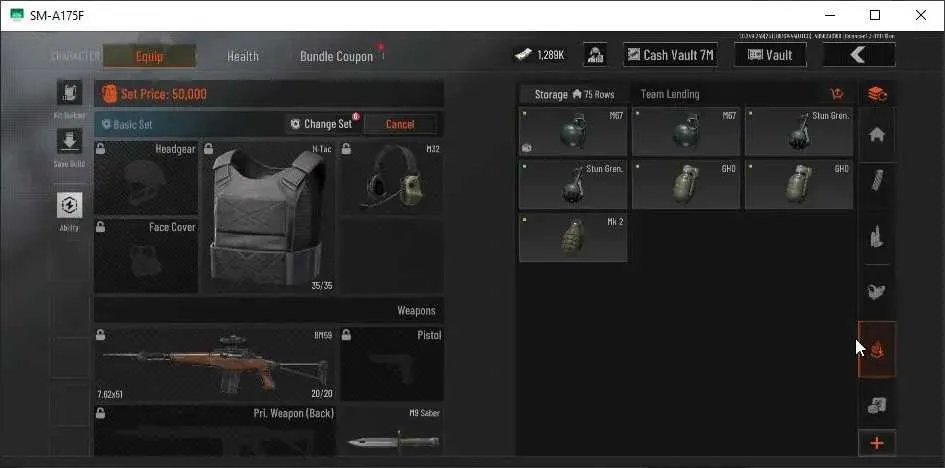Select the home storage filter icon
Viewport: 945px width, 468px height.
[877, 135]
